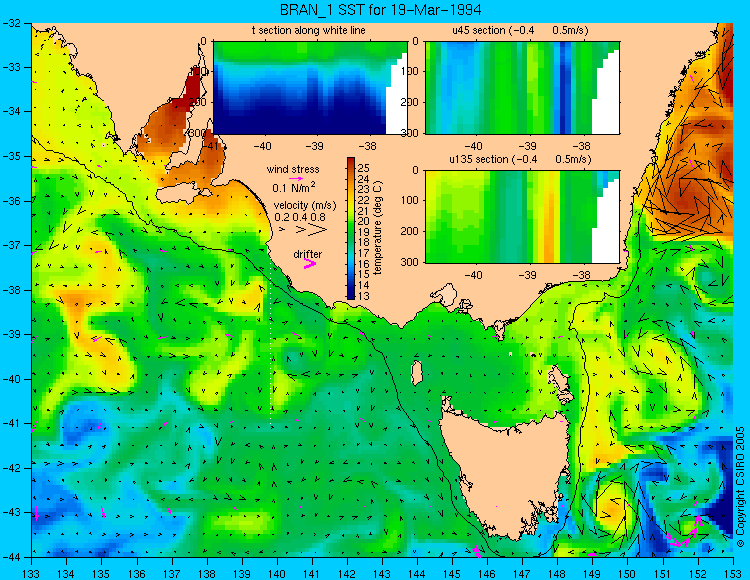Select the 'velocity (m/s)' legend label
Screen dimensions: 750x580
coord(305,205)
